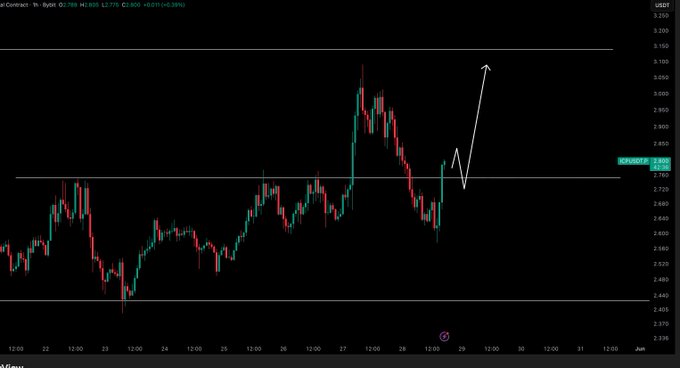
Task: Click the Low value L2.775
Action: coord(110,5)
